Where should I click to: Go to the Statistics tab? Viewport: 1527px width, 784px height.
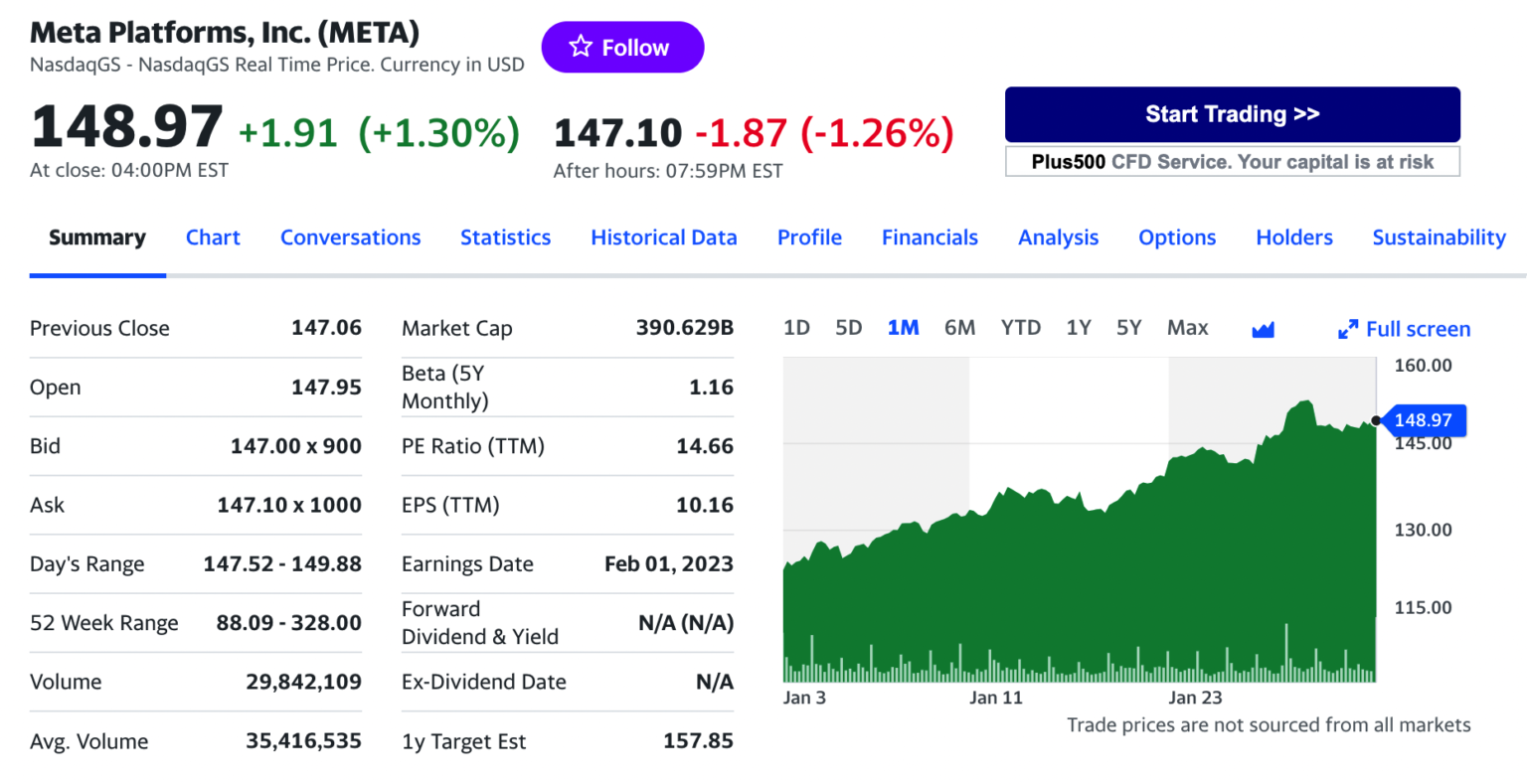(x=505, y=237)
